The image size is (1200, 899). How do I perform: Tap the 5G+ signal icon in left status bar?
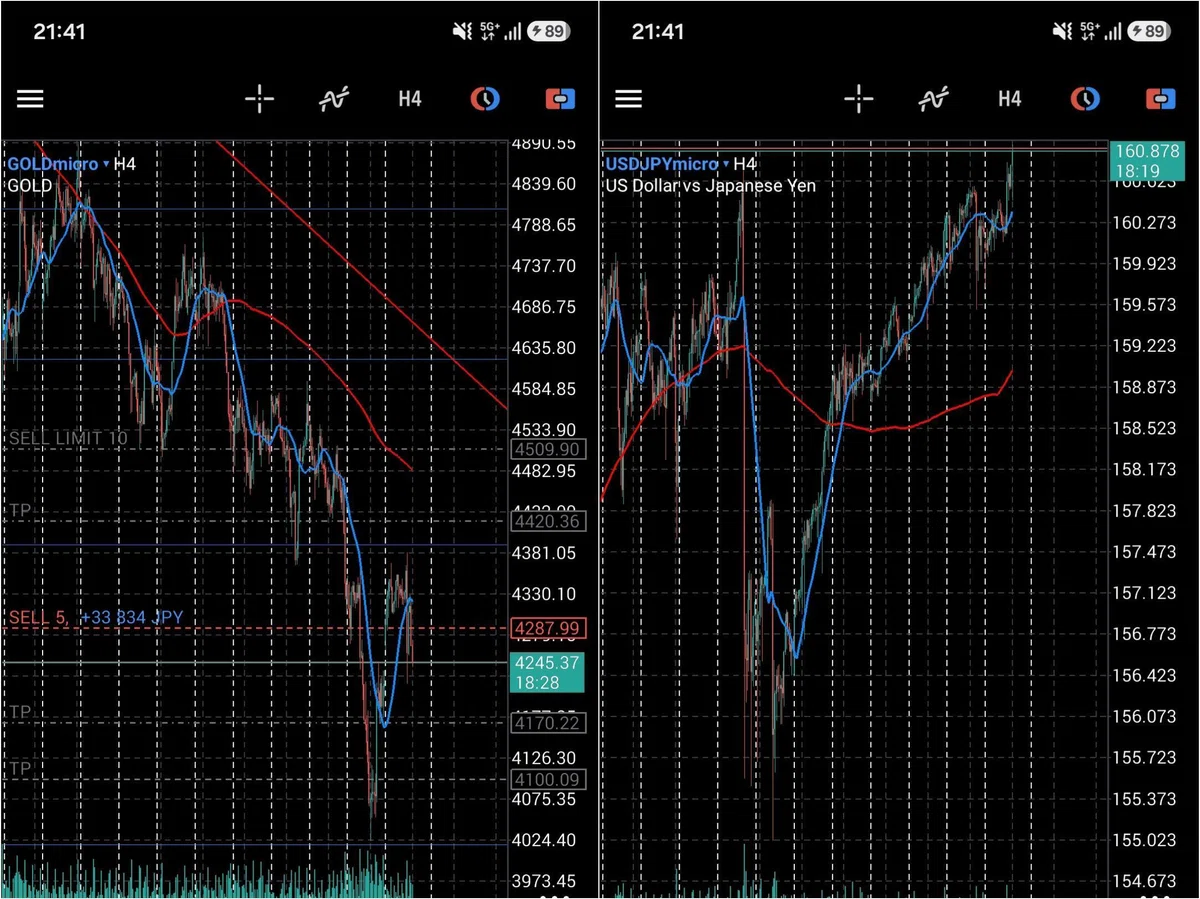[x=488, y=31]
